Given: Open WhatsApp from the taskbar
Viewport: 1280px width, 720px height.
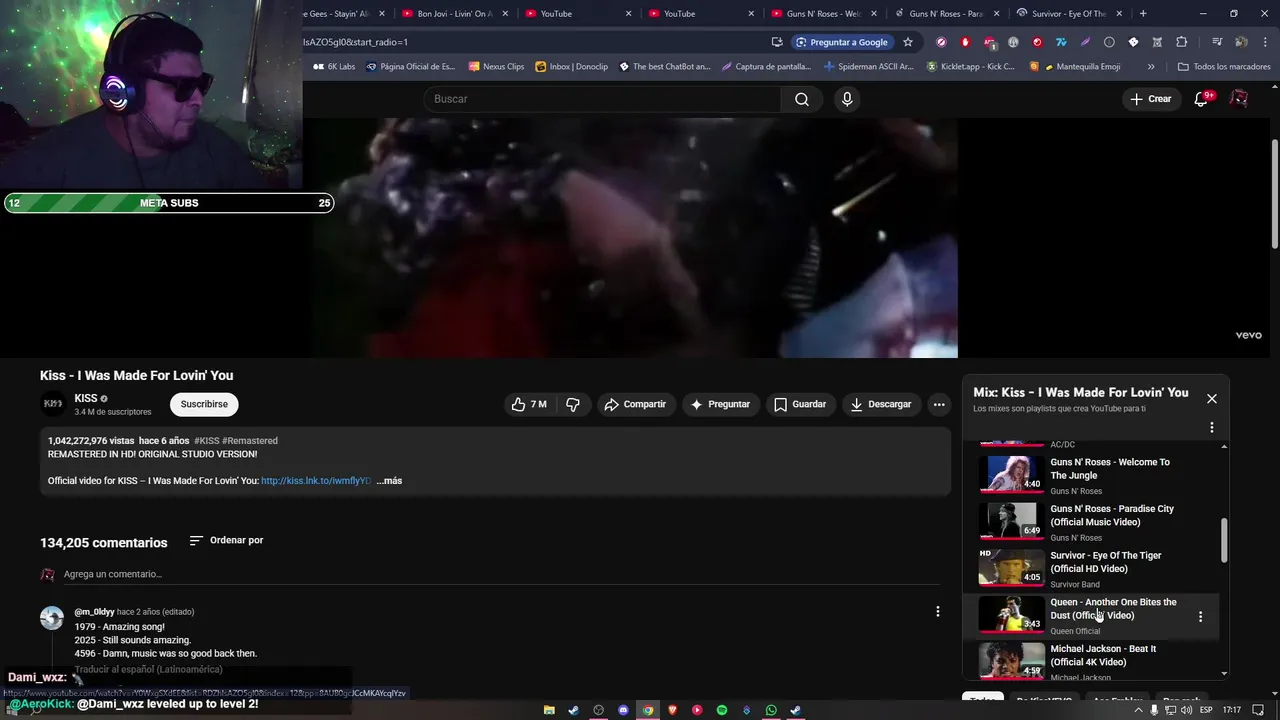Looking at the screenshot, I should pos(771,710).
